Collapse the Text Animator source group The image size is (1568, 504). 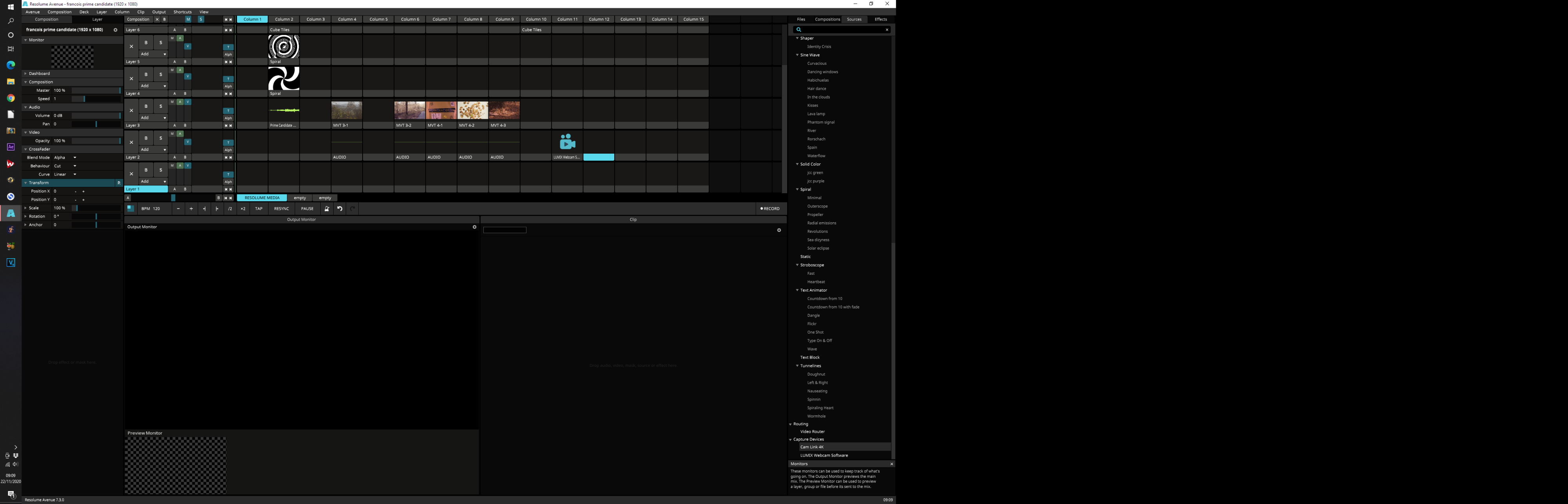pyautogui.click(x=797, y=290)
